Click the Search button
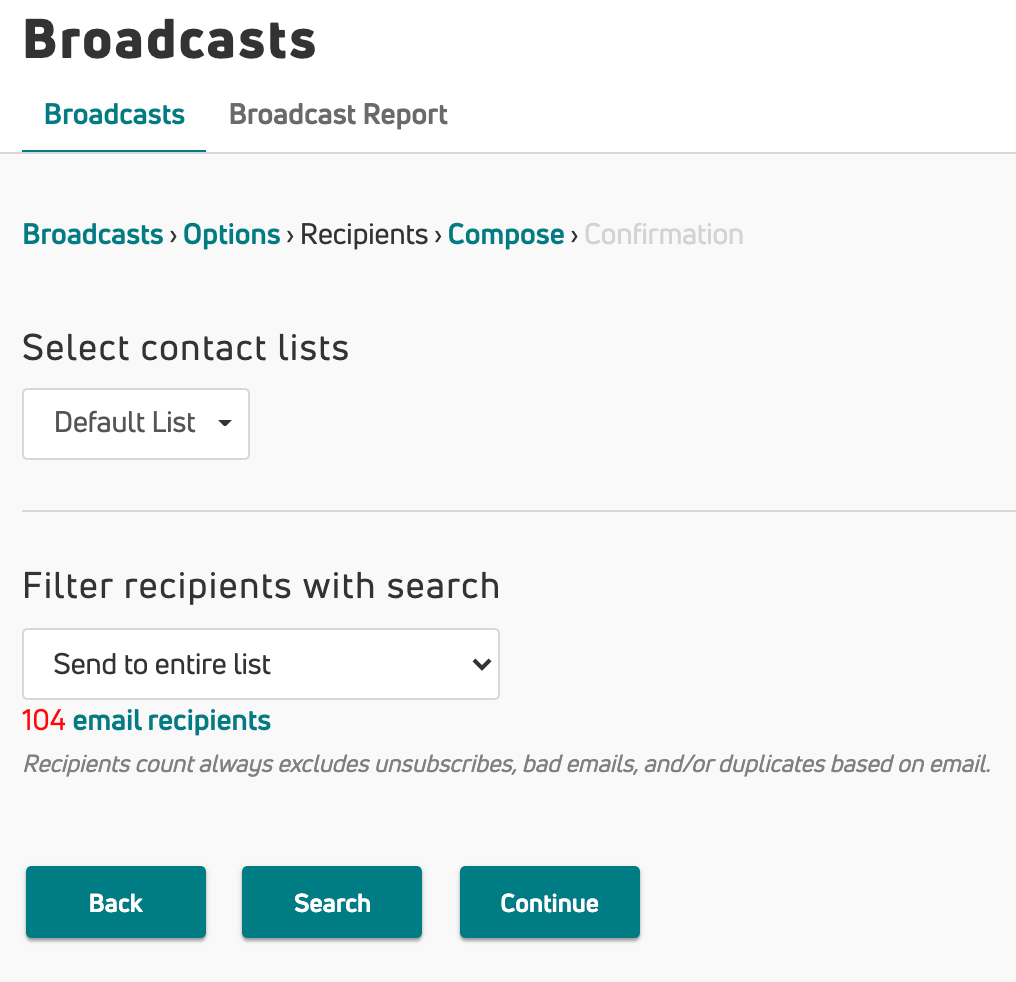 click(332, 903)
